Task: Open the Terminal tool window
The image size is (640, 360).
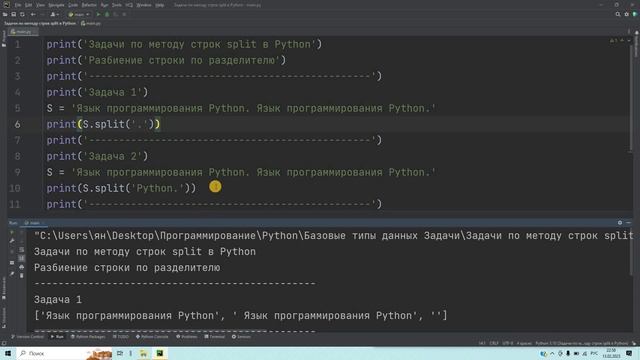Action: [x=215, y=337]
